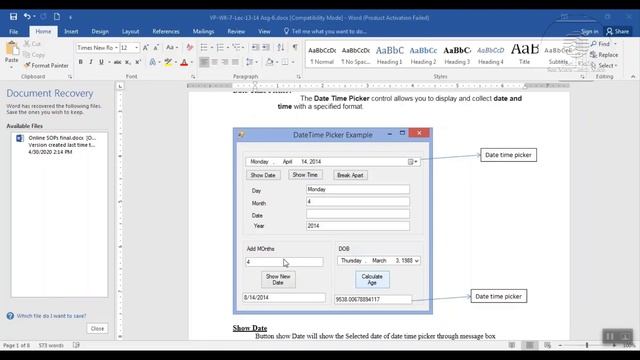Open the Numbering list dropdown
The image size is (640, 360).
point(227,48)
